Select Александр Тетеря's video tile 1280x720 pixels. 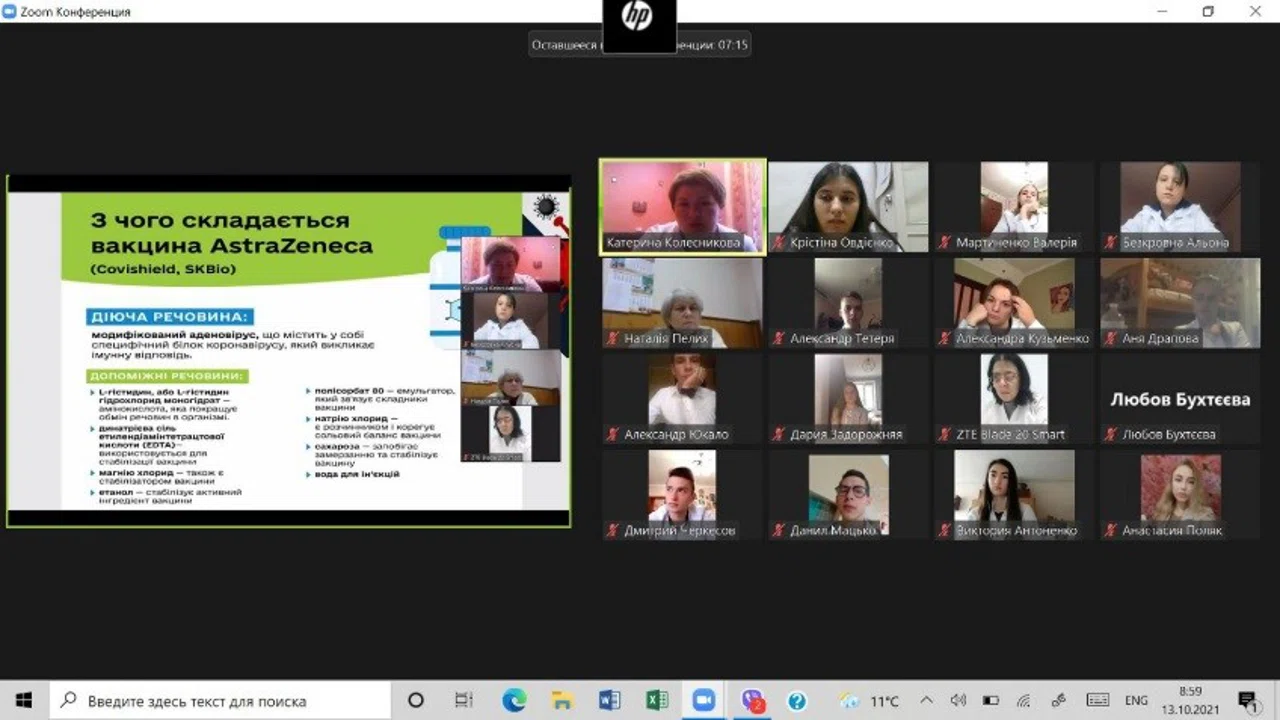(848, 303)
